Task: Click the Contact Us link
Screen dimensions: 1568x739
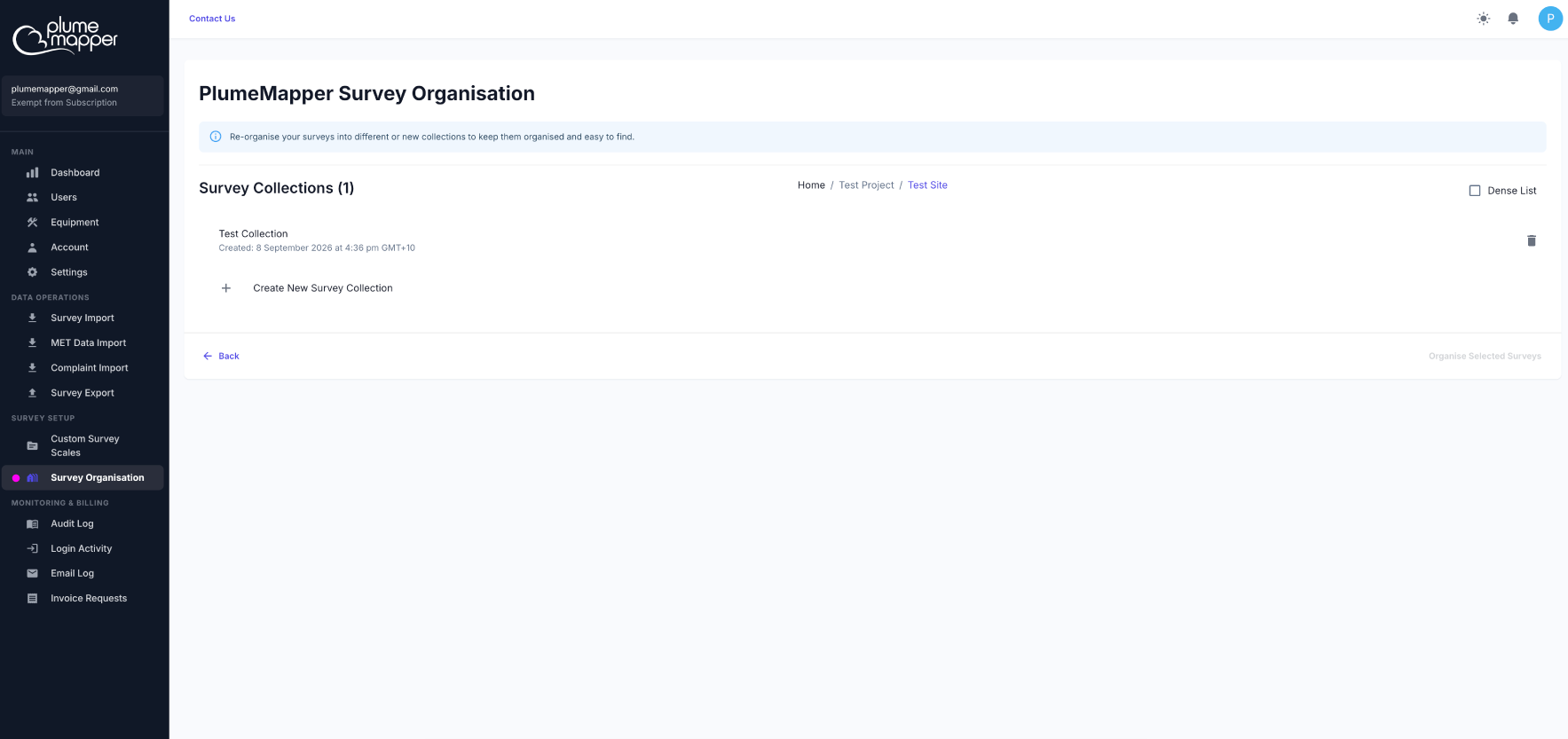Action: [212, 19]
